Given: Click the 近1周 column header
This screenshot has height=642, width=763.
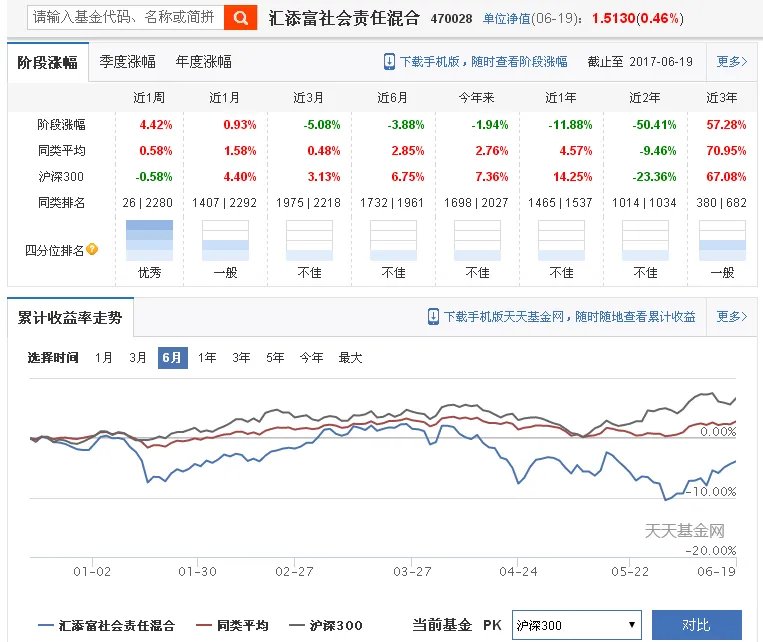Looking at the screenshot, I should (149, 98).
